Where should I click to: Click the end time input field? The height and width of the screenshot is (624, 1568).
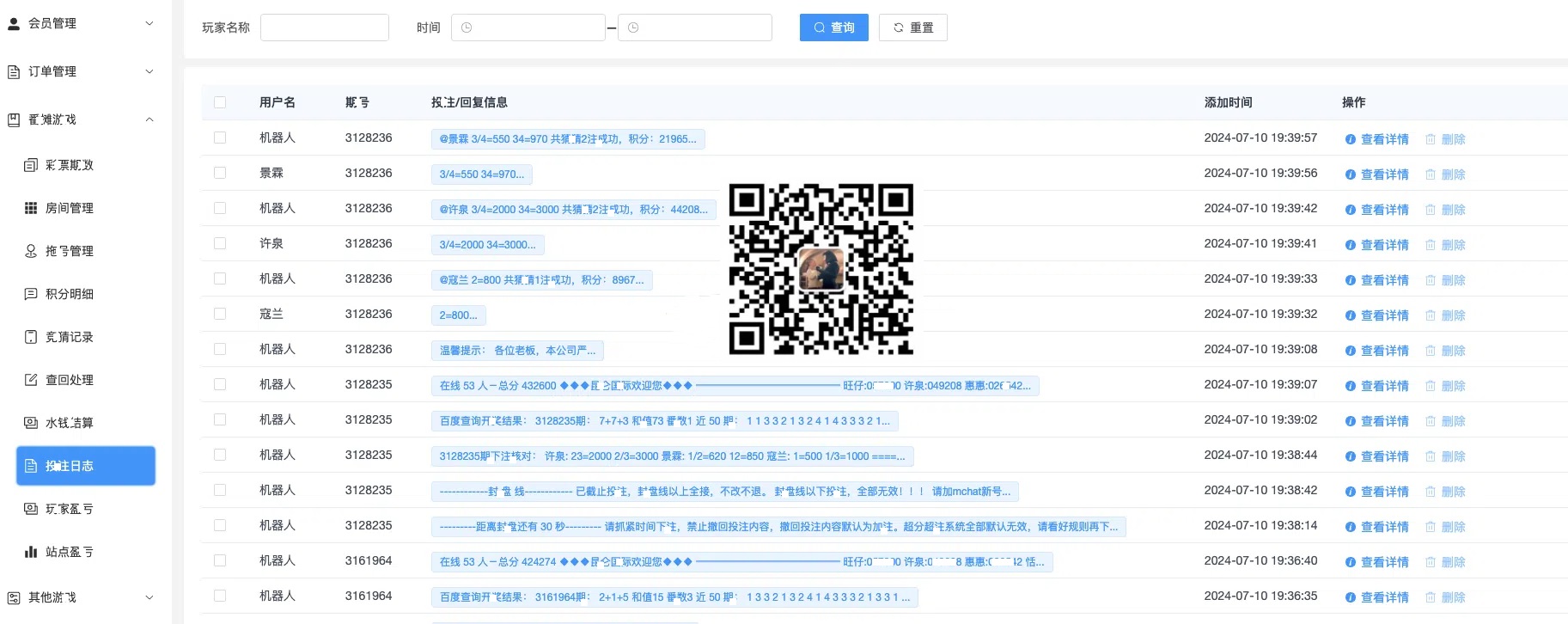[695, 28]
